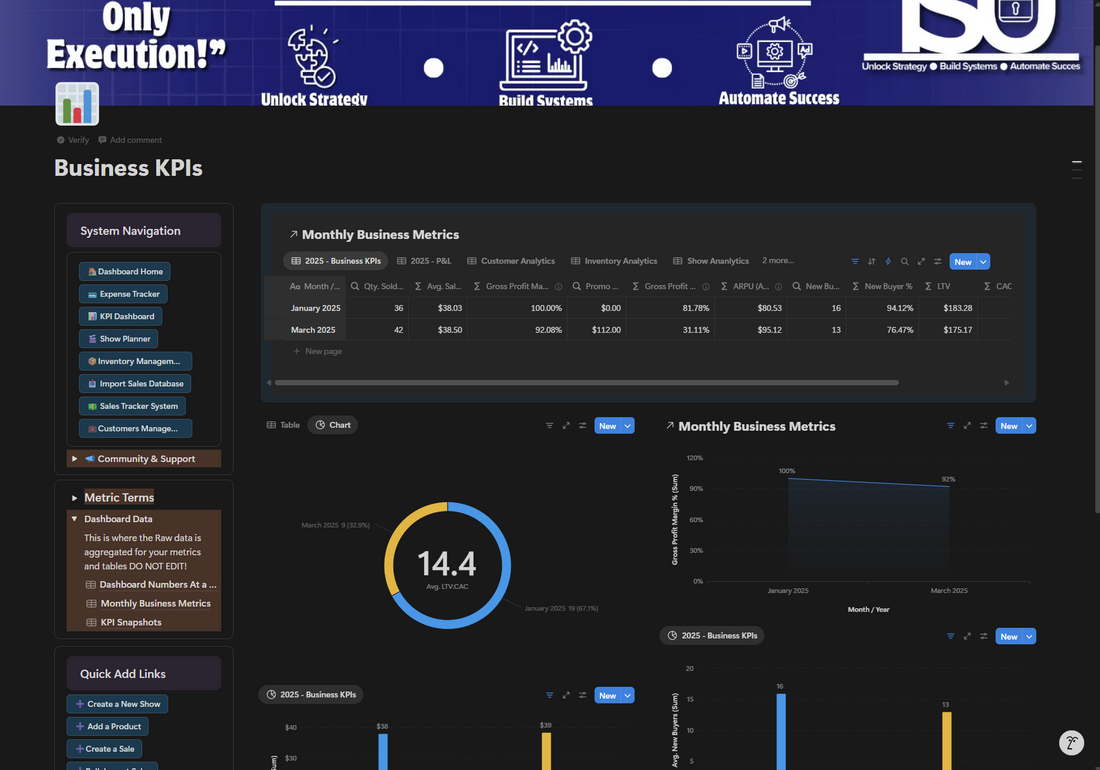Select the Customer Analytics tab
Image resolution: width=1100 pixels, height=770 pixels.
(x=511, y=261)
